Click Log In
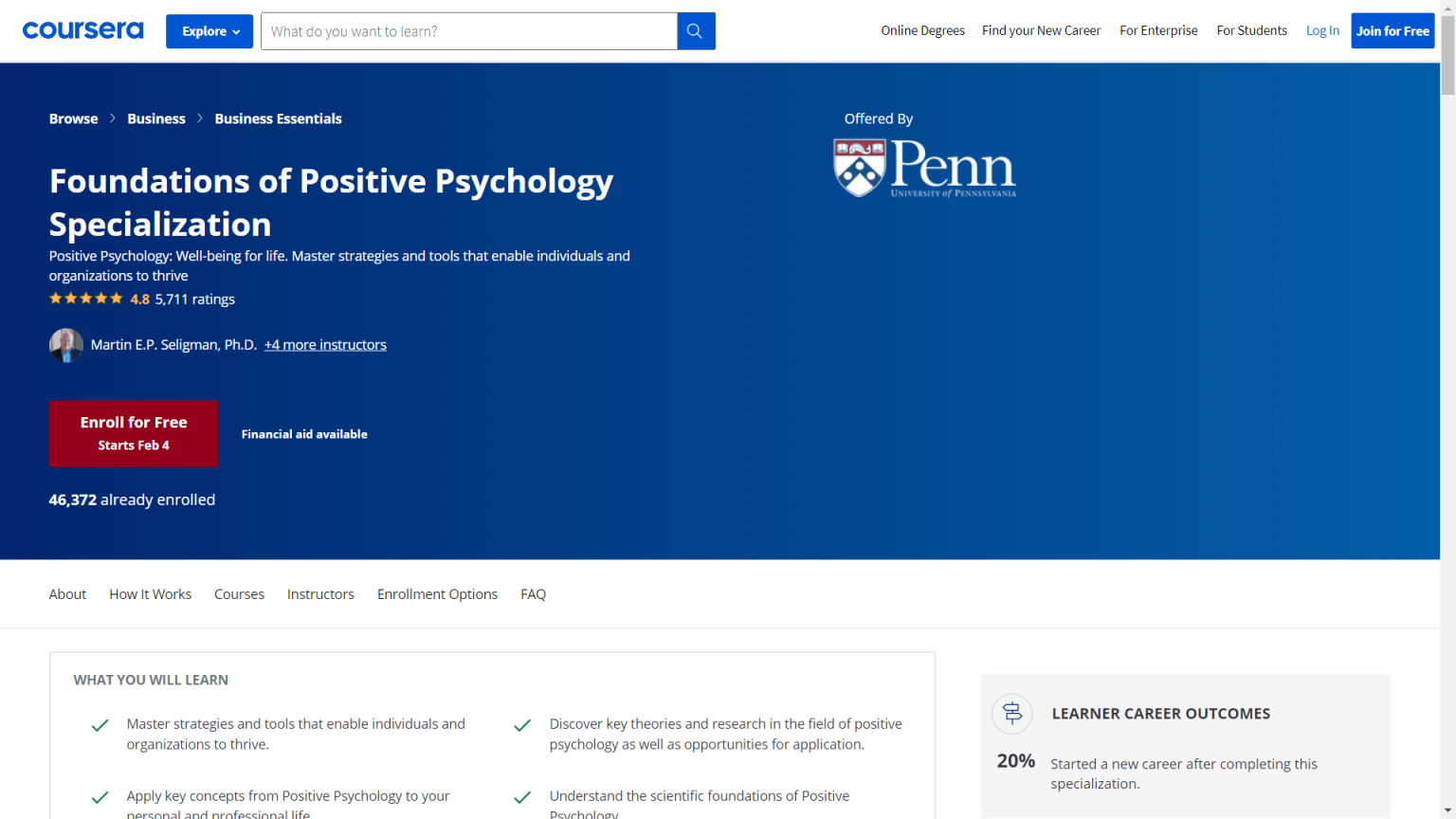 click(x=1322, y=30)
